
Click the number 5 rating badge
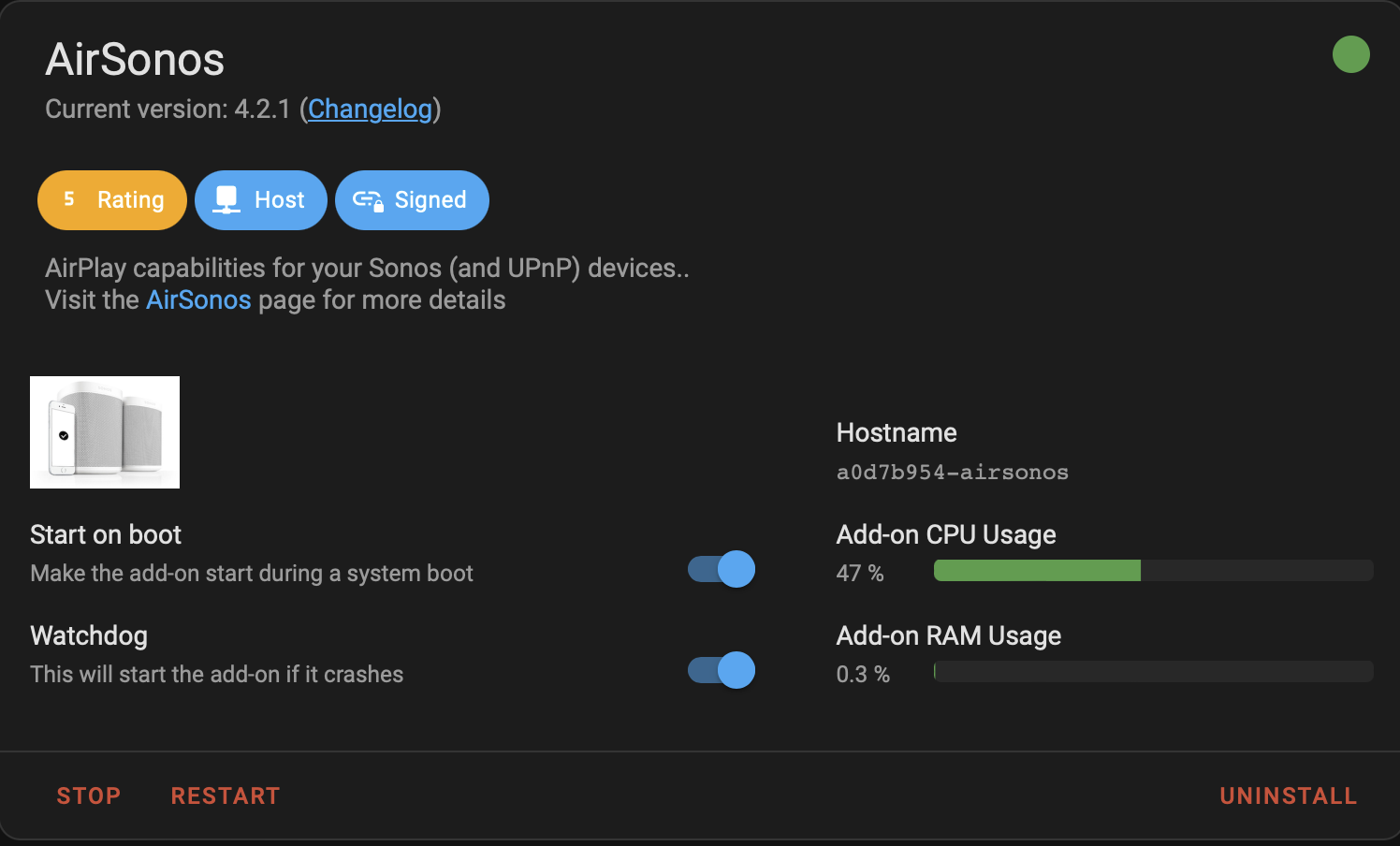tap(69, 199)
